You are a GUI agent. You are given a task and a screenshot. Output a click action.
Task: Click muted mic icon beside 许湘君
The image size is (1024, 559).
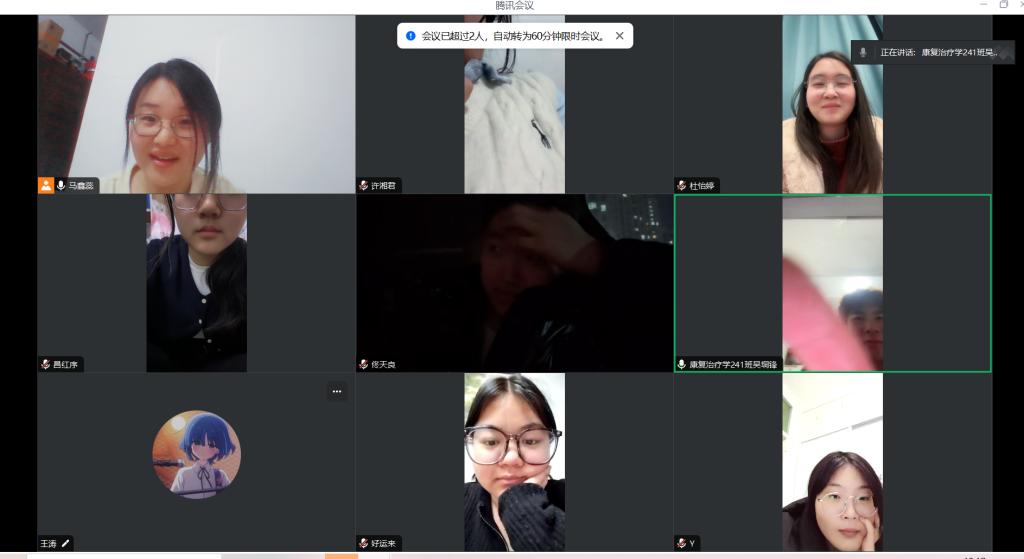click(x=364, y=185)
